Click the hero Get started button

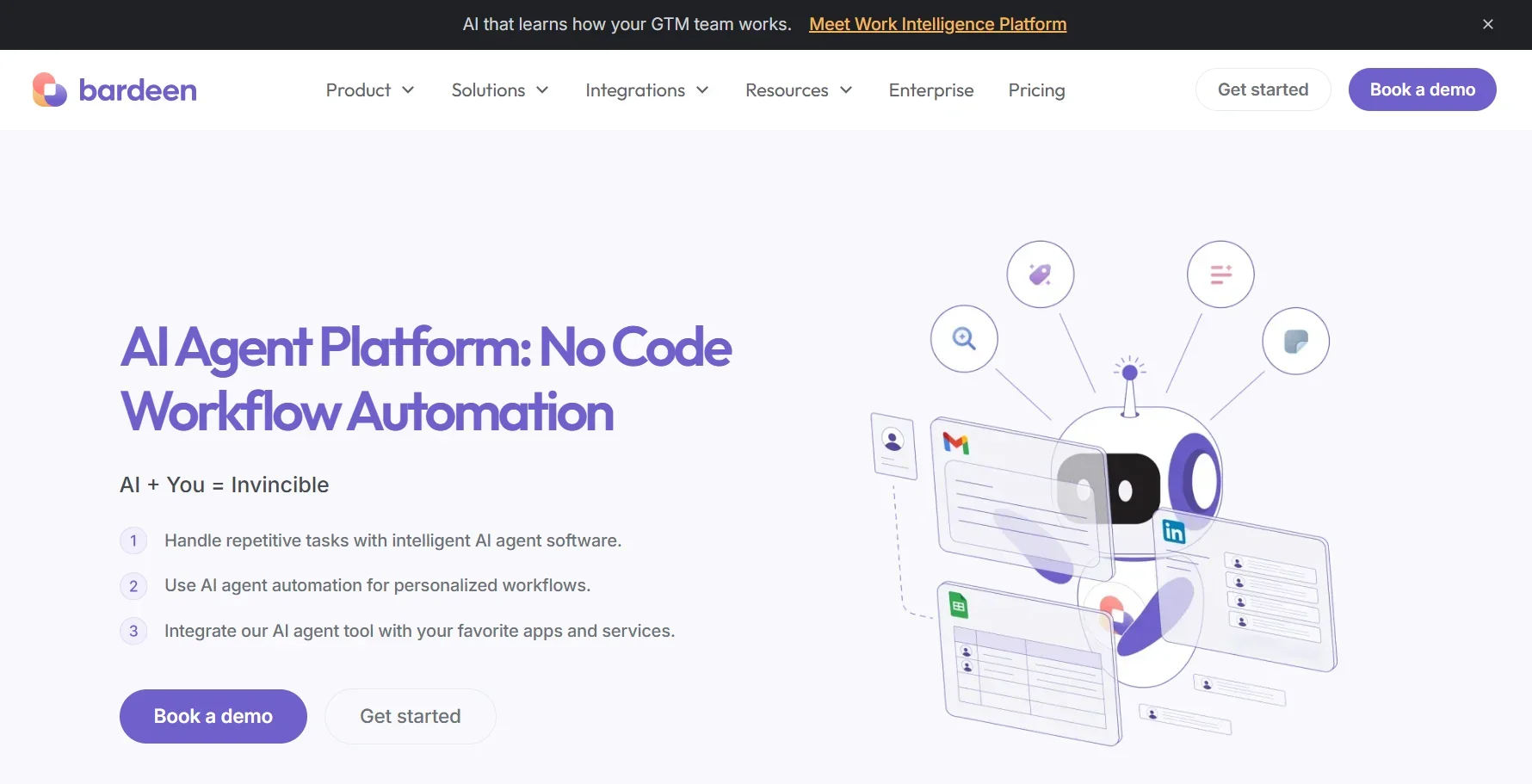click(x=410, y=716)
